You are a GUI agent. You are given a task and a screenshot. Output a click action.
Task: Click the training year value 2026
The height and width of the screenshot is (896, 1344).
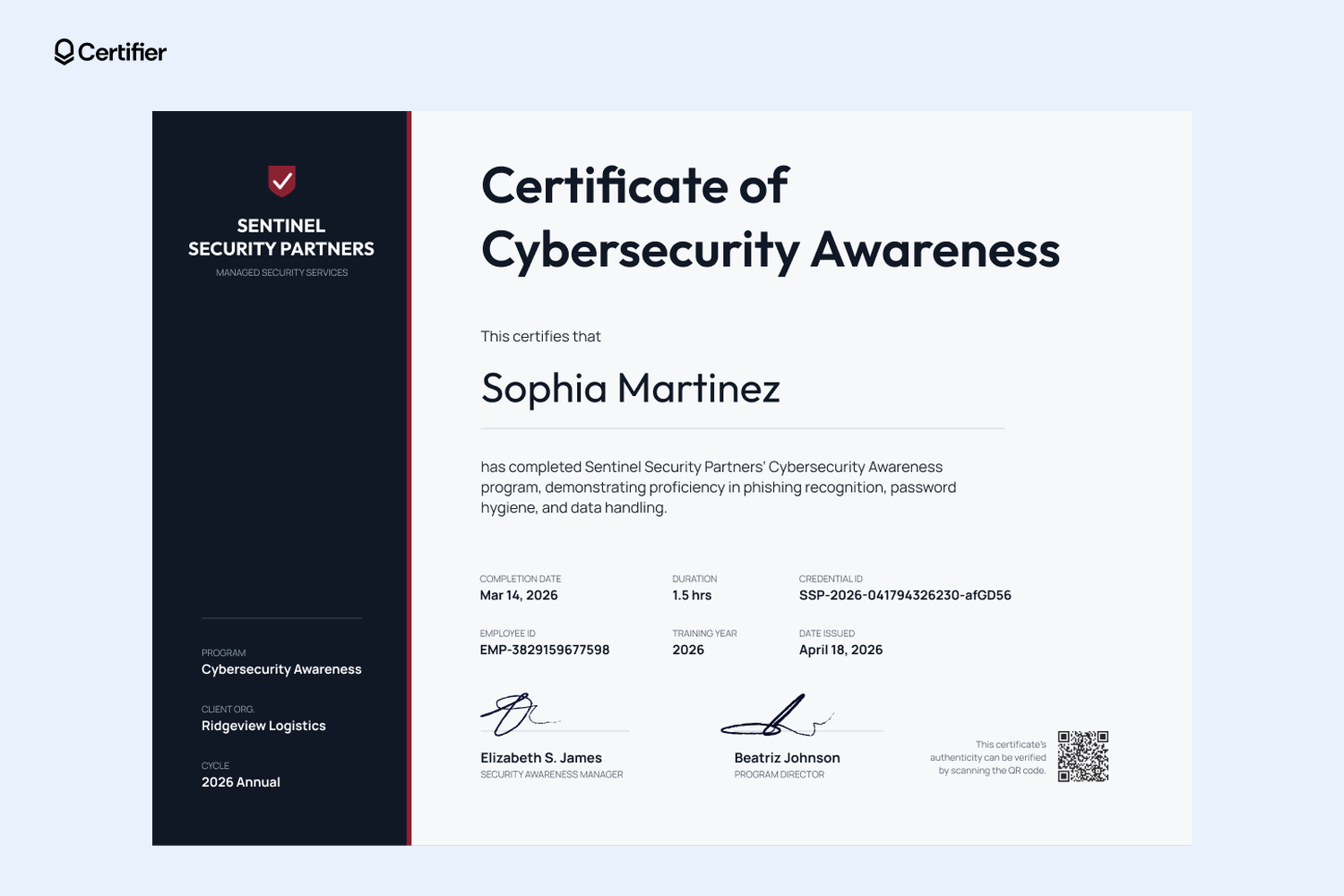tap(688, 650)
